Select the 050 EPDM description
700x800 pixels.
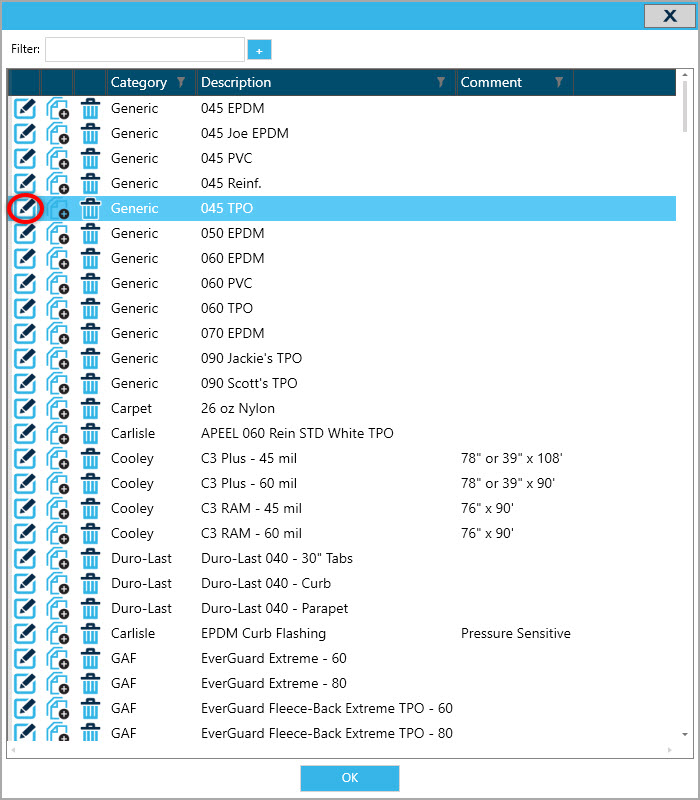pyautogui.click(x=233, y=233)
